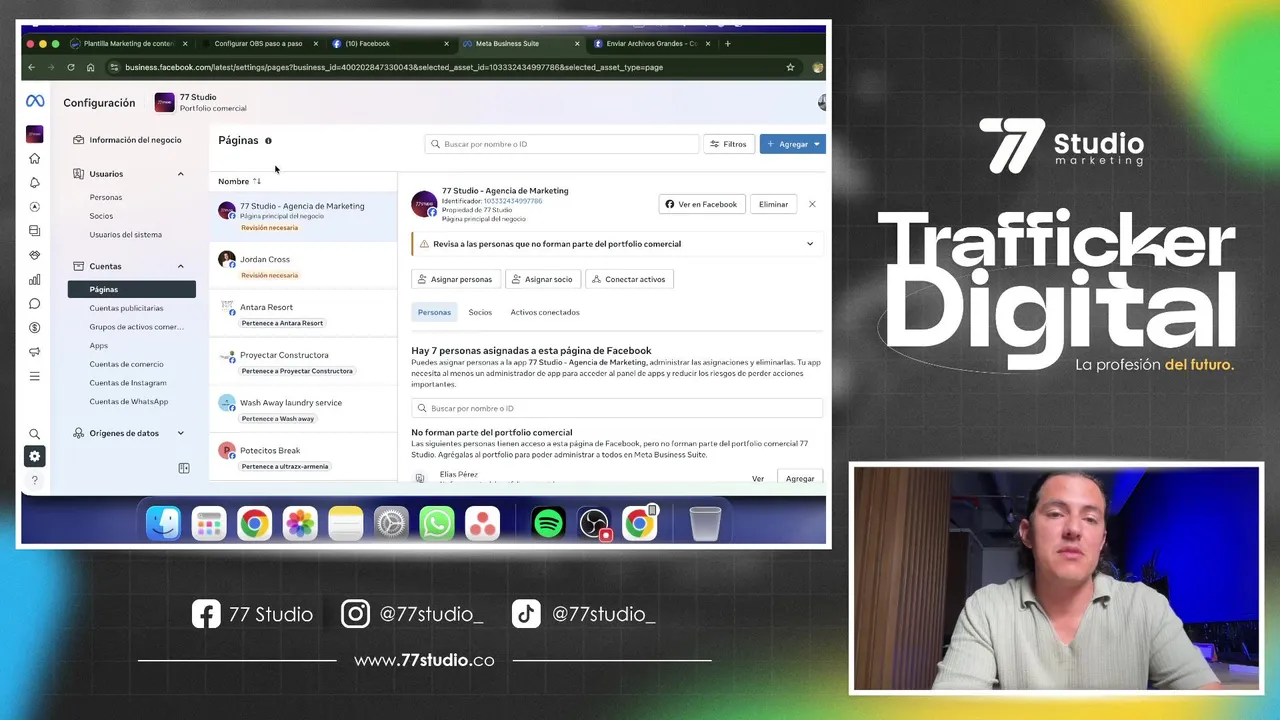Open the Agregar dropdown button
Screen dimensions: 1280x720
[x=793, y=144]
